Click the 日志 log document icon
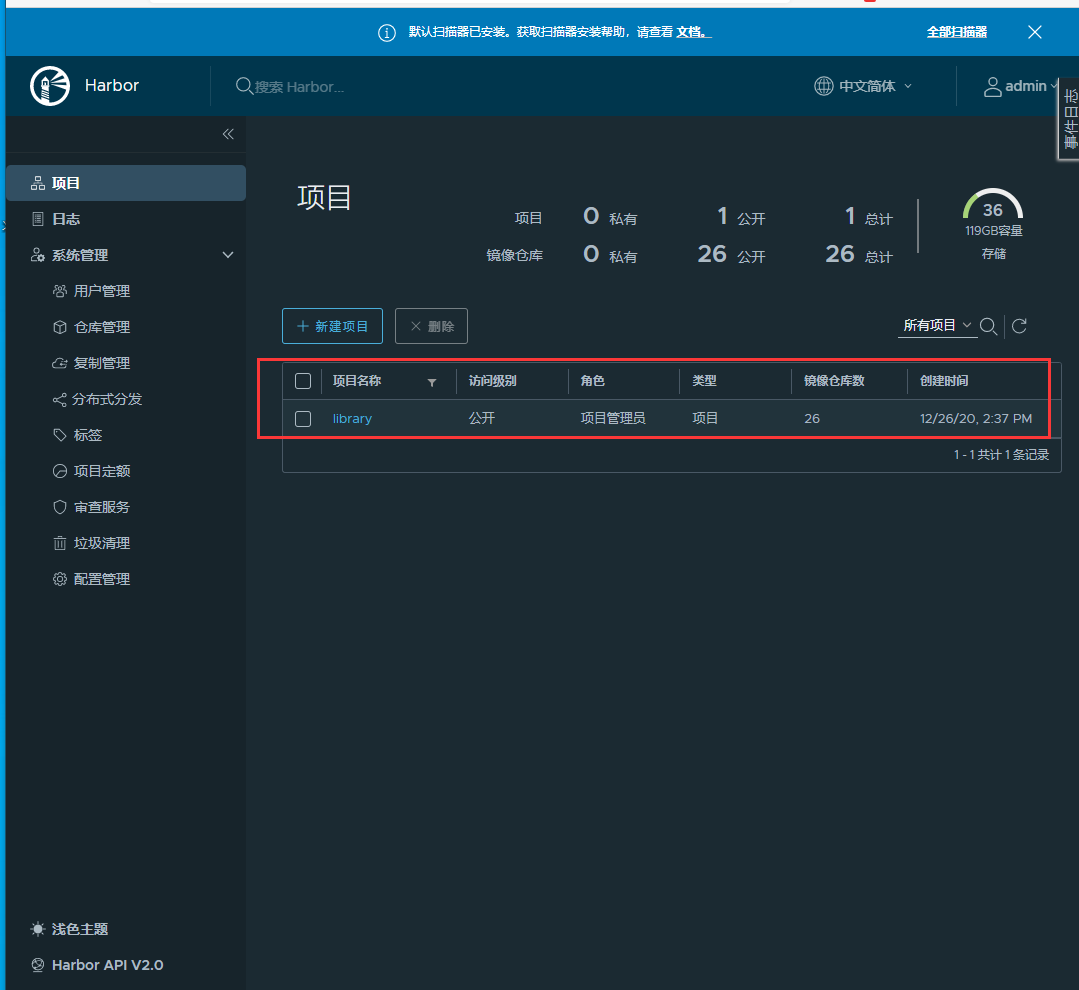 [x=38, y=219]
